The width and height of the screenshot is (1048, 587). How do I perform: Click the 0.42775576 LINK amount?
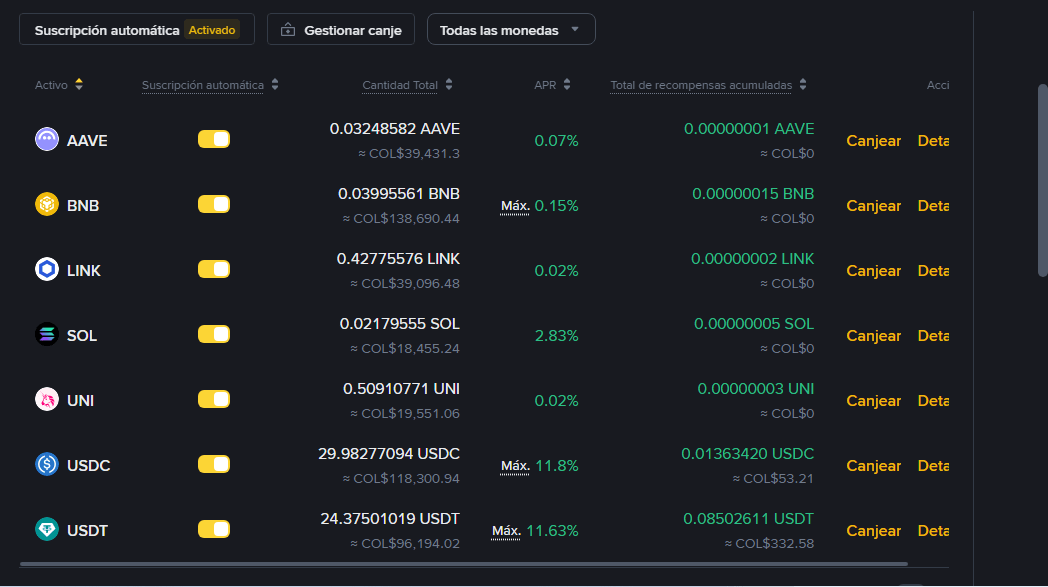tap(398, 258)
